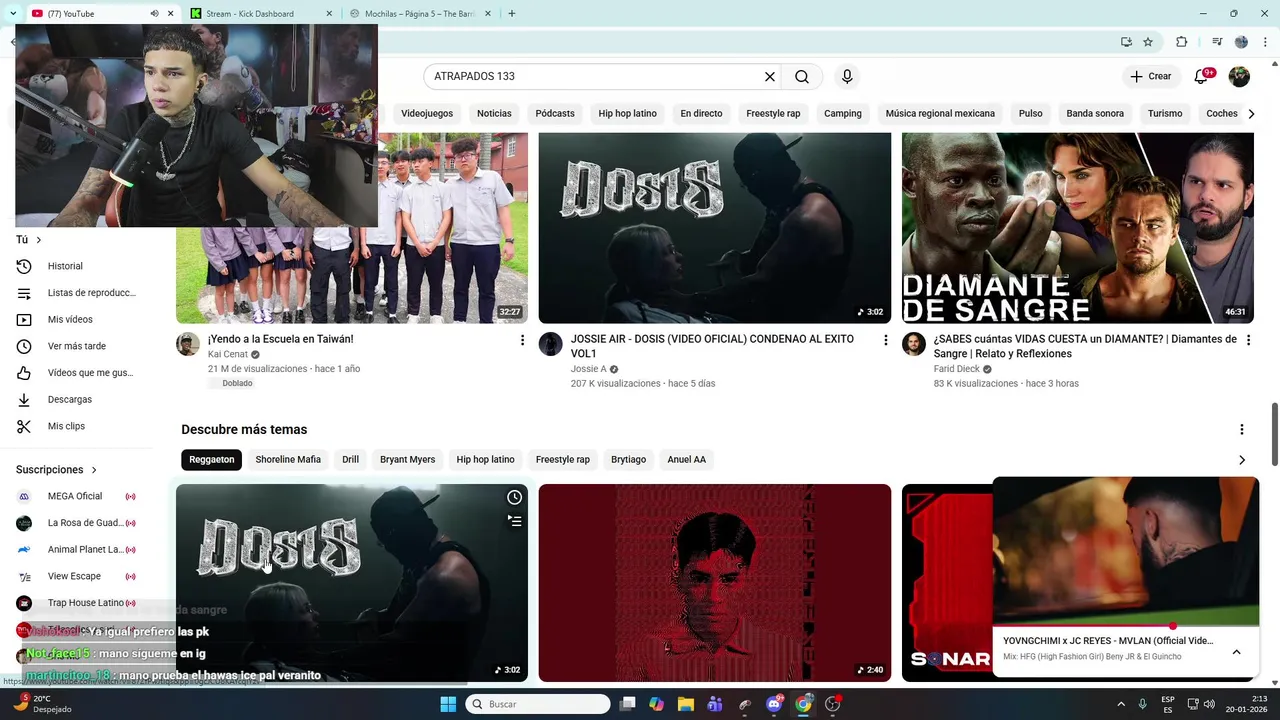Select the Noticias filter chip

tap(494, 113)
